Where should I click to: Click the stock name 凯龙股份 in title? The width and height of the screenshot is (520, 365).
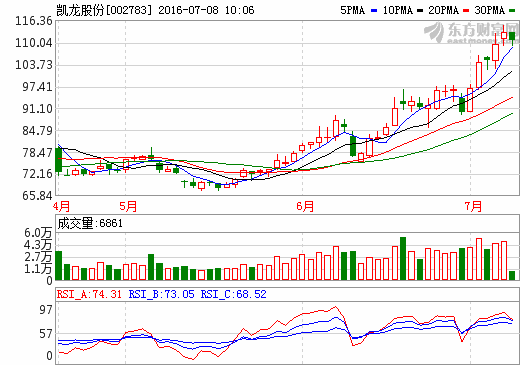(80, 10)
